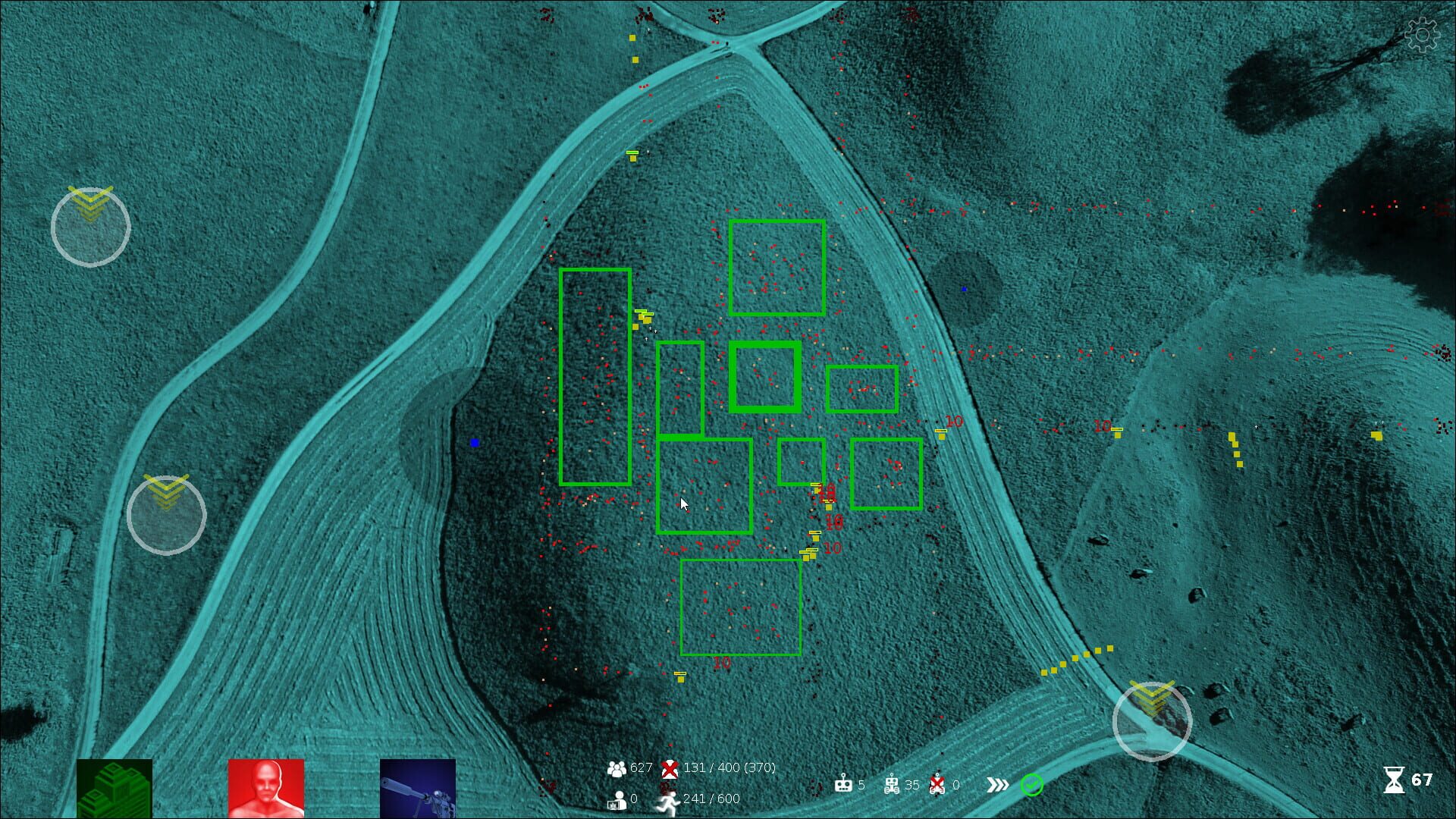Click the running person icon beside 241/600
1456x819 pixels.
[x=667, y=801]
